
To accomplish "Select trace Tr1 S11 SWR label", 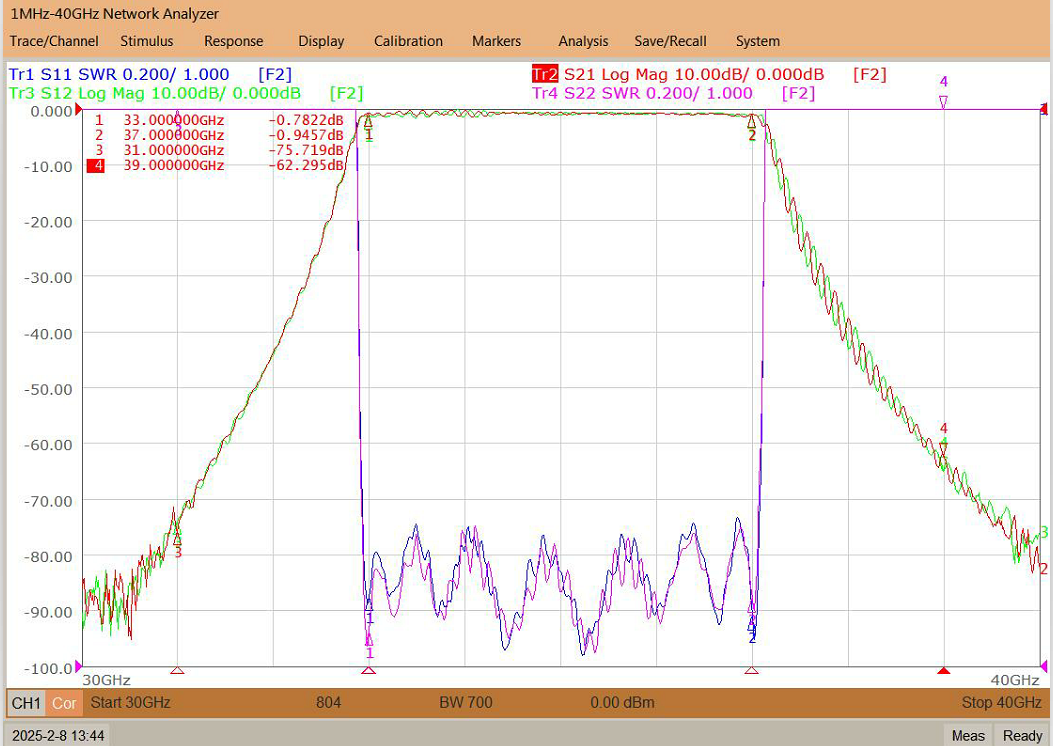I will pyautogui.click(x=119, y=75).
